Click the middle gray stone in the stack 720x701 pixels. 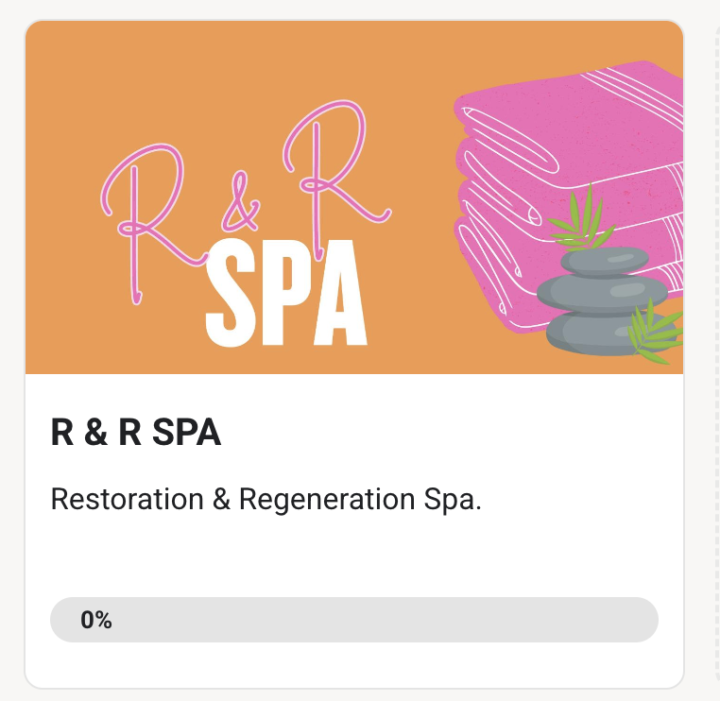(x=602, y=293)
